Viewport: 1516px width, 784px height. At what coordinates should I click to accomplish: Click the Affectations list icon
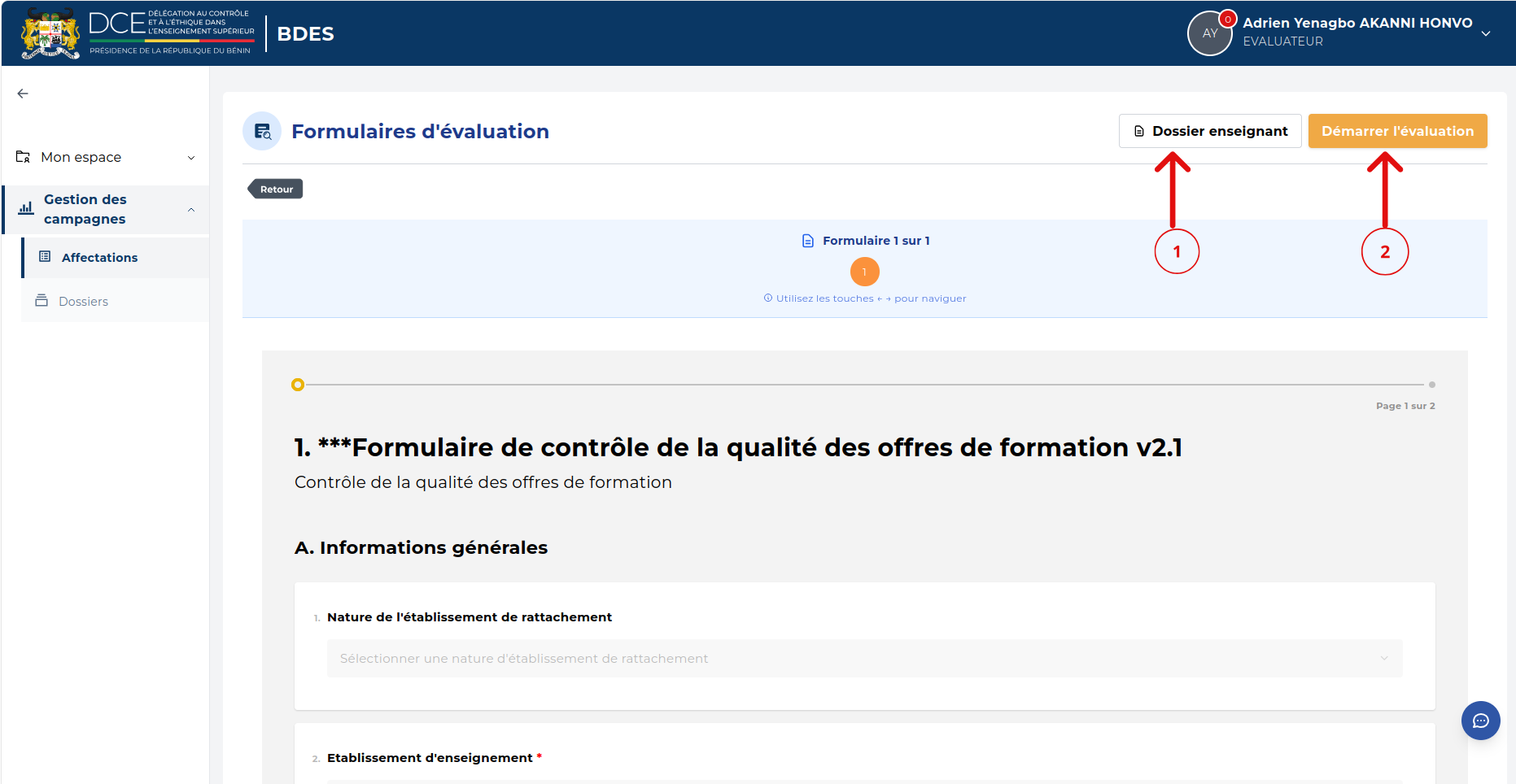[45, 256]
